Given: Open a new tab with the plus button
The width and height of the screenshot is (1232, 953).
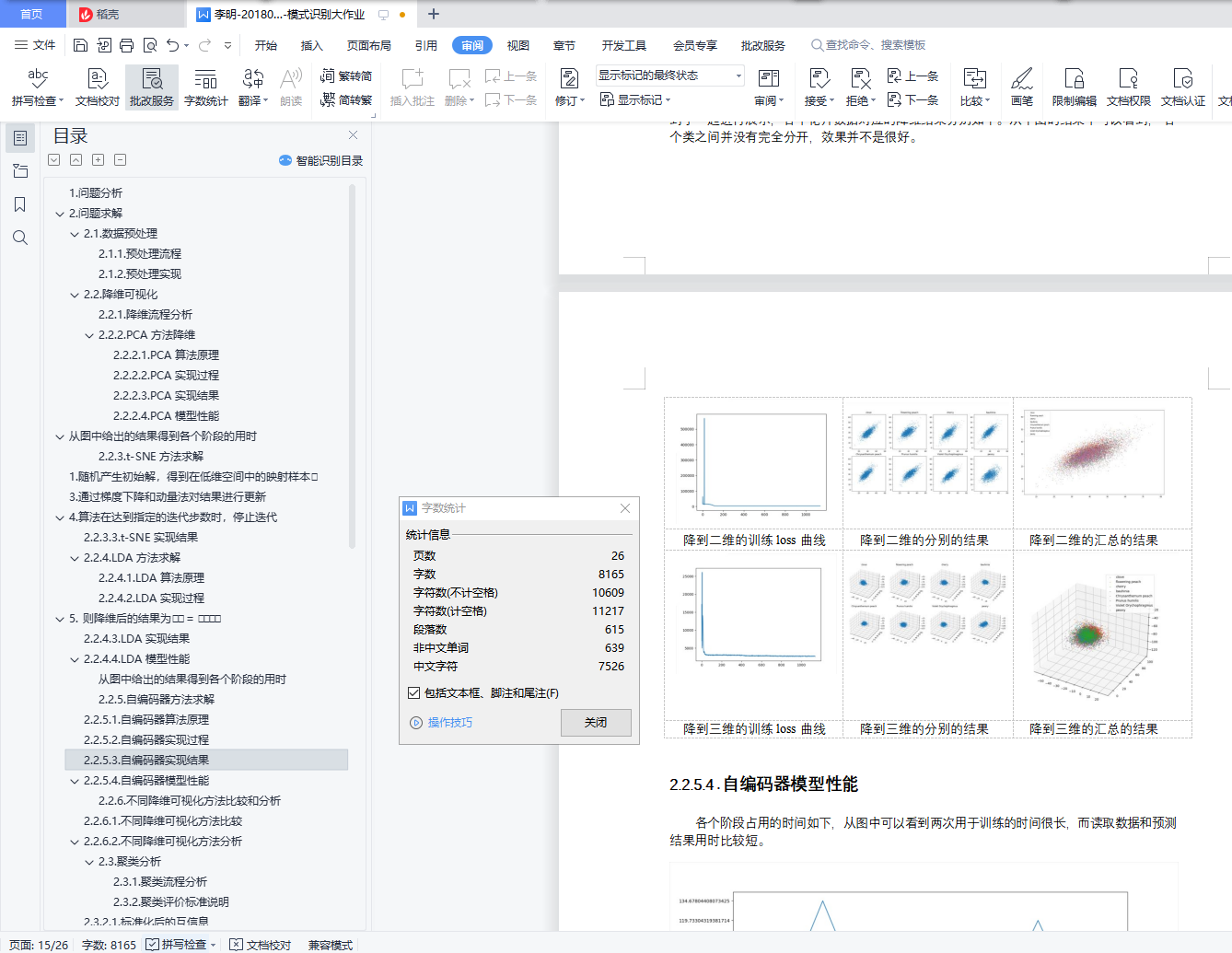Looking at the screenshot, I should tap(434, 14).
